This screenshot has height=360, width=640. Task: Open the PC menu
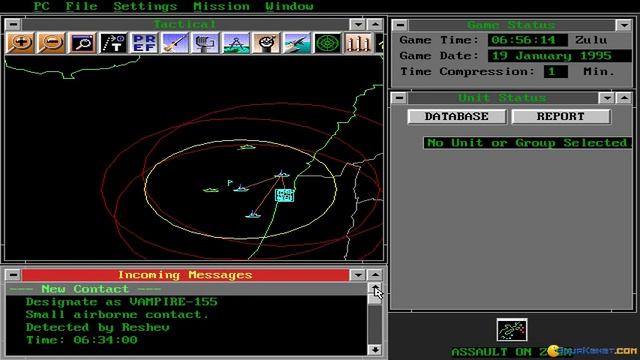(x=41, y=6)
